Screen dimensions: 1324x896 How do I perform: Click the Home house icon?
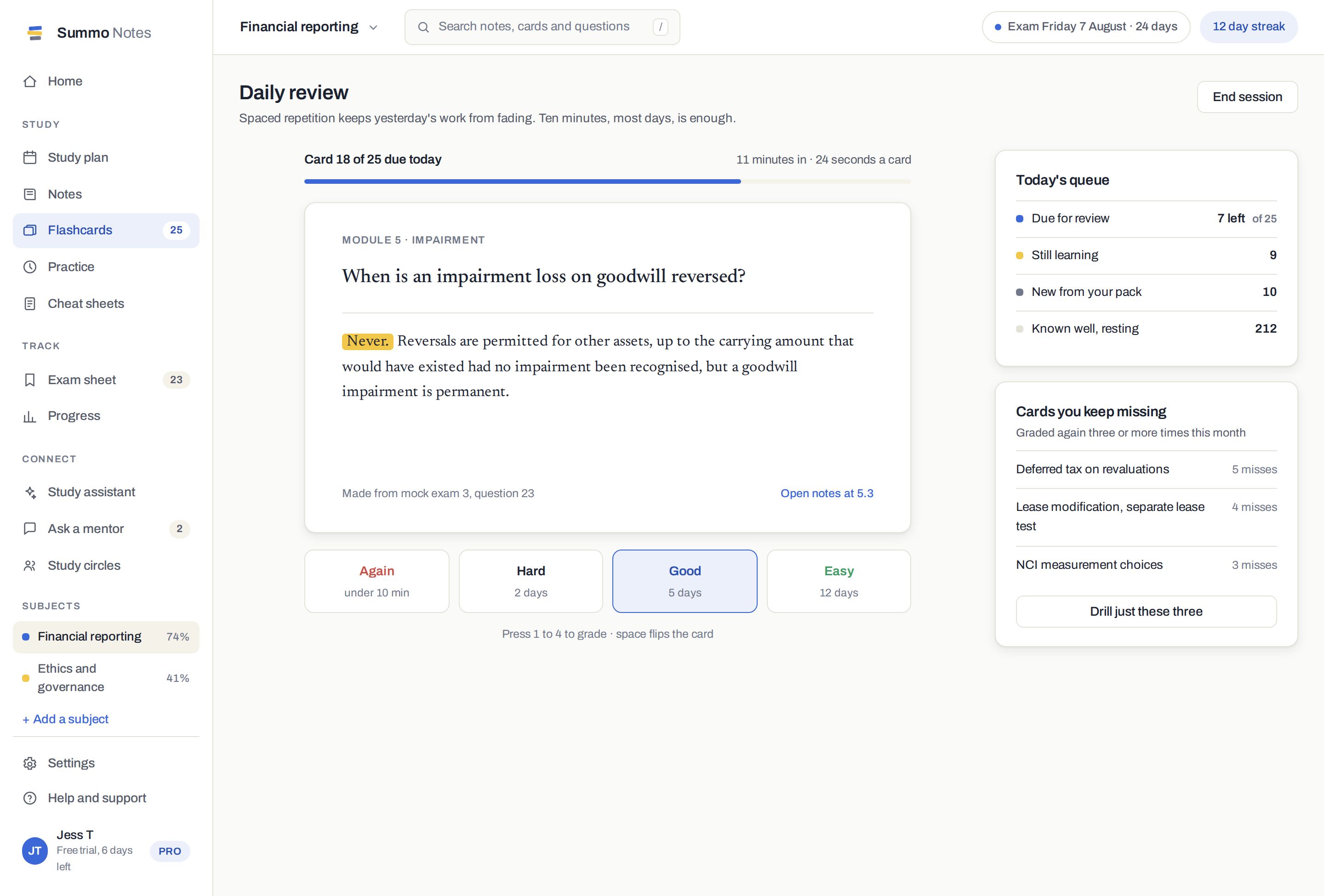30,81
